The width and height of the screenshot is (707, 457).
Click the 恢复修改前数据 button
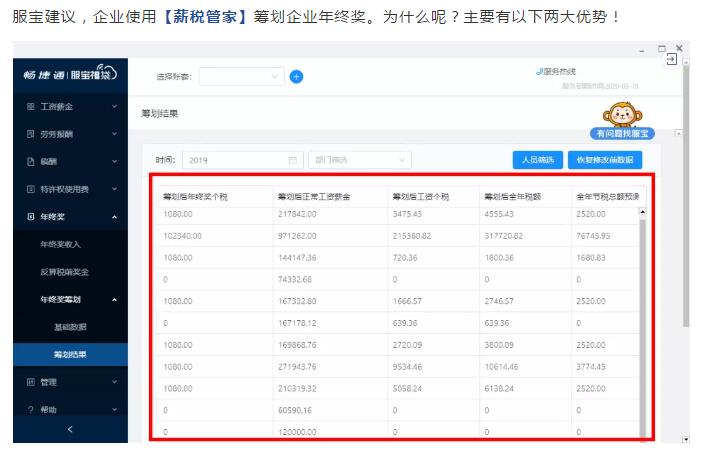coord(605,160)
